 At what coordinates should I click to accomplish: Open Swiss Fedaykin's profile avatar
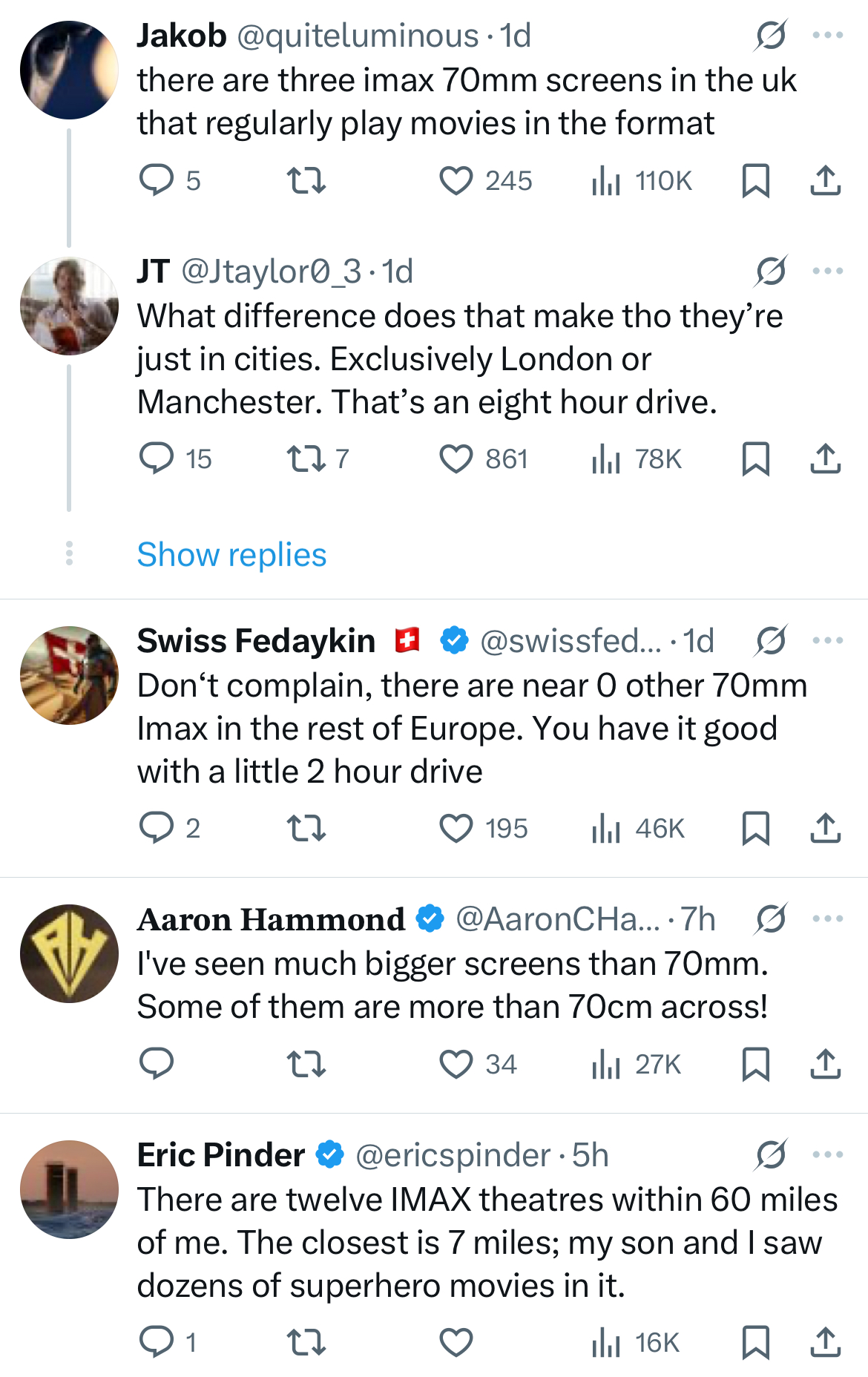pyautogui.click(x=69, y=675)
